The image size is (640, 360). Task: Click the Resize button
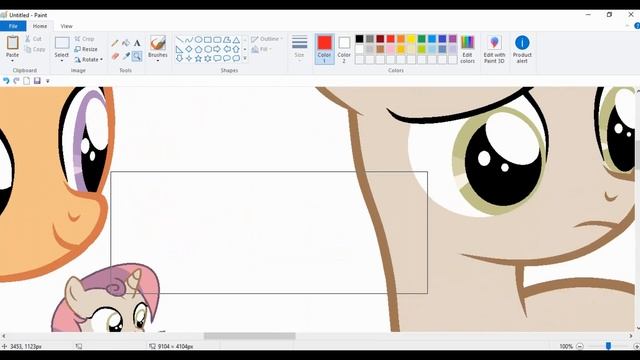click(86, 49)
